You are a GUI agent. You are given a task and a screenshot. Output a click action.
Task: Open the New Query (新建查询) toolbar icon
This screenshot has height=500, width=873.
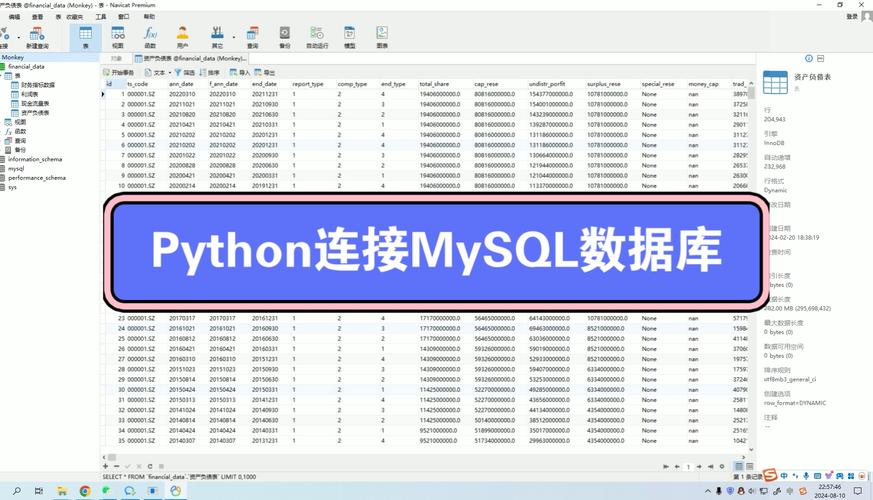37,38
